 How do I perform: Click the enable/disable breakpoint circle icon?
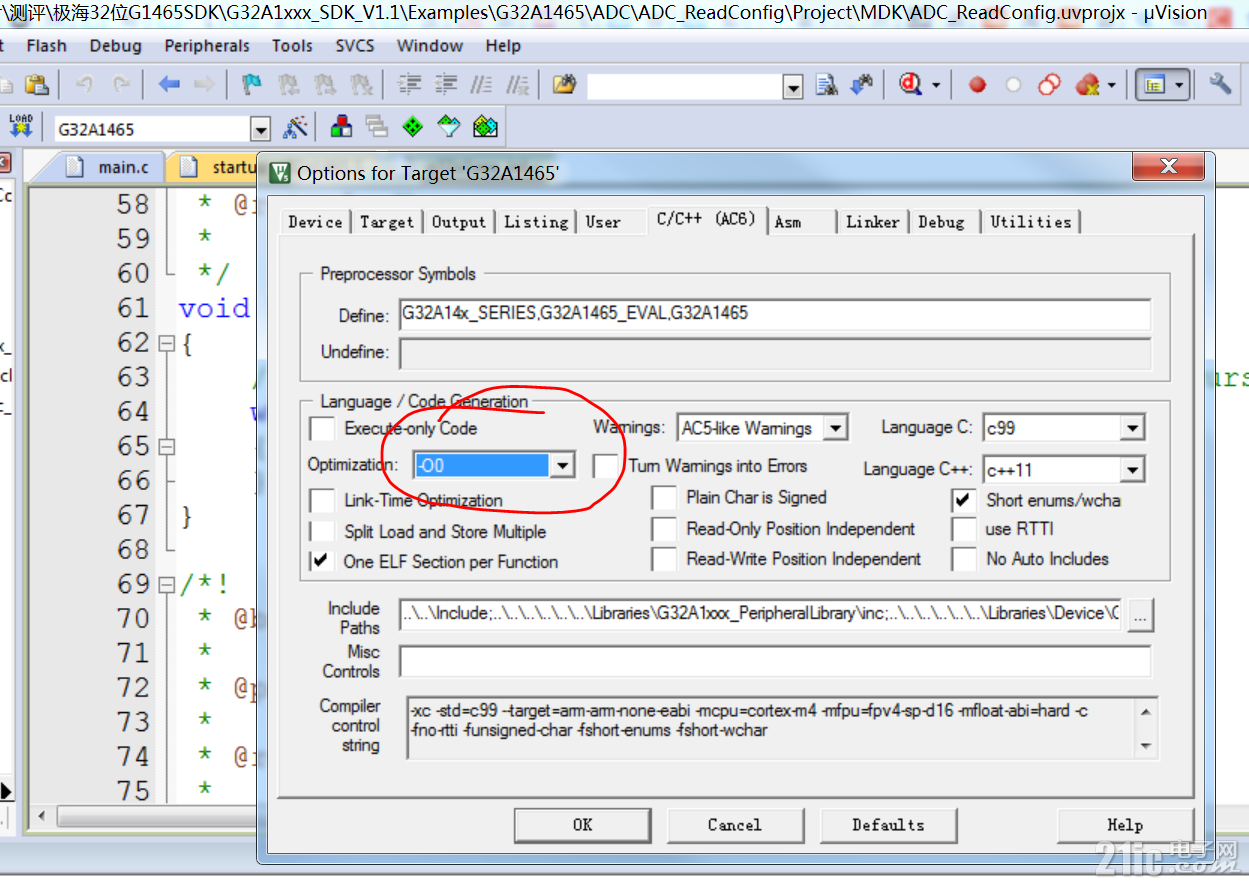click(x=1013, y=86)
